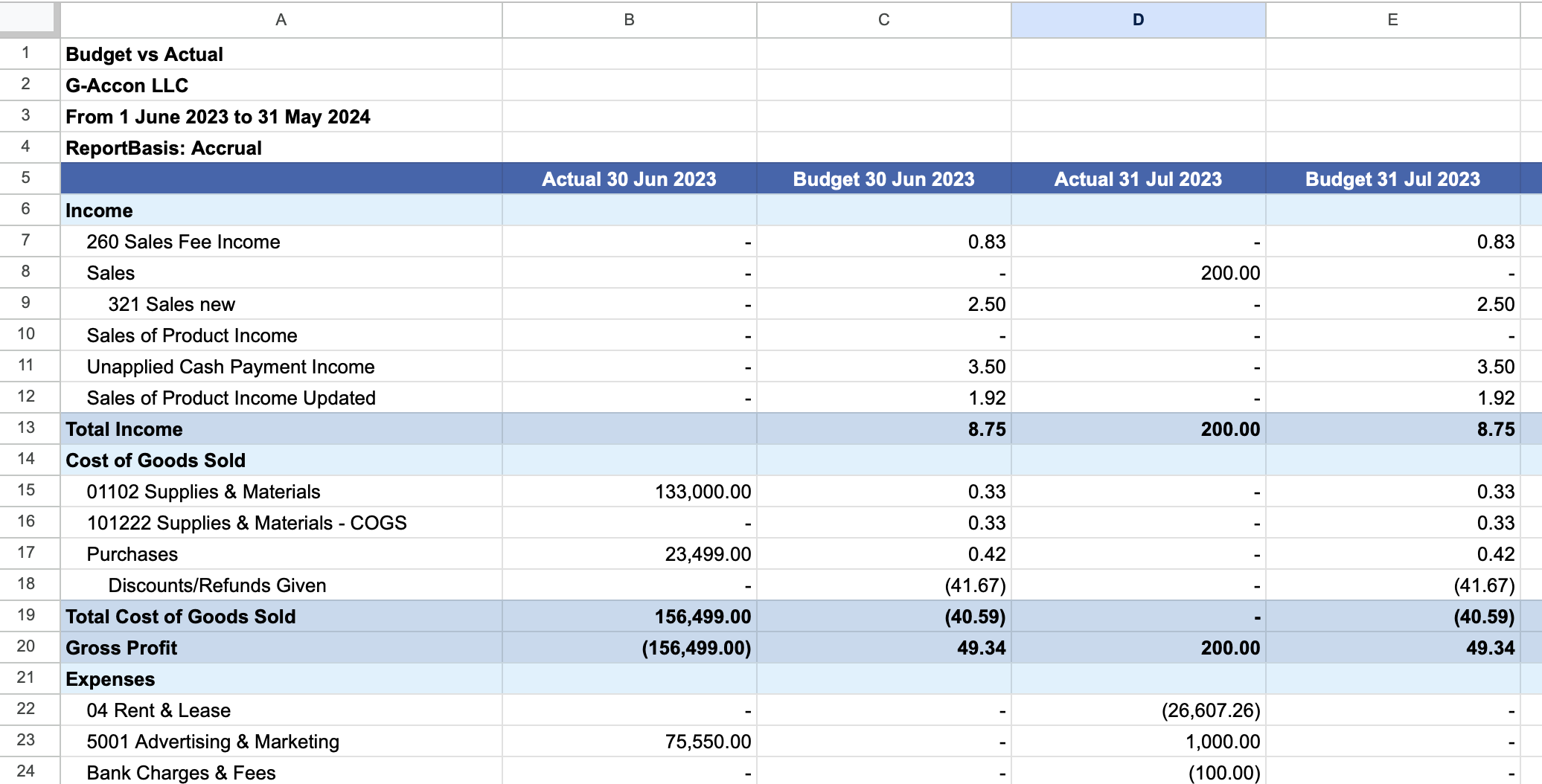Viewport: 1542px width, 784px height.
Task: Click the Discounts/Refunds Given cell
Action: [x=281, y=585]
